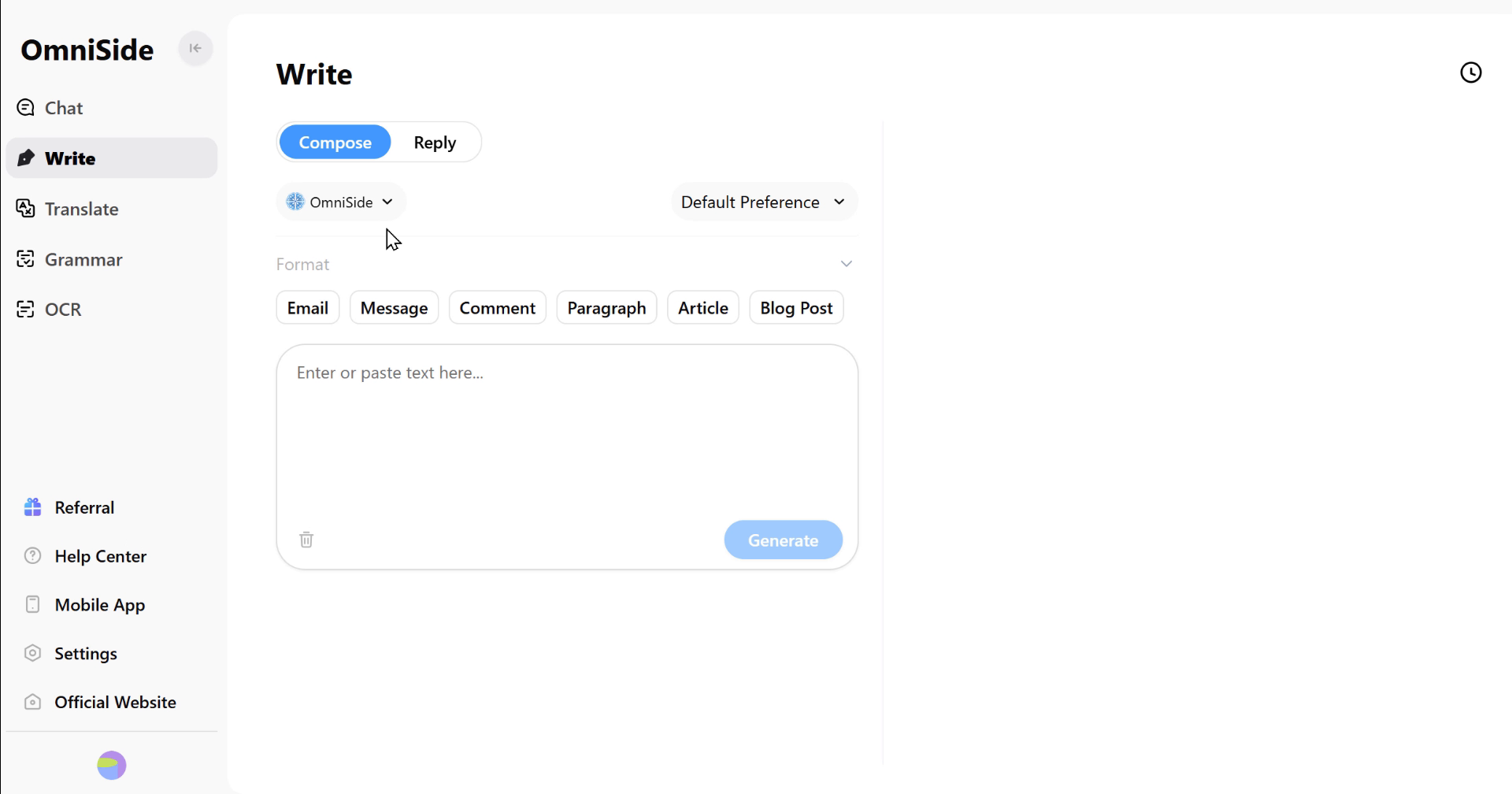Click the trash icon to clear text
This screenshot has height=794, width=1512.
(306, 540)
